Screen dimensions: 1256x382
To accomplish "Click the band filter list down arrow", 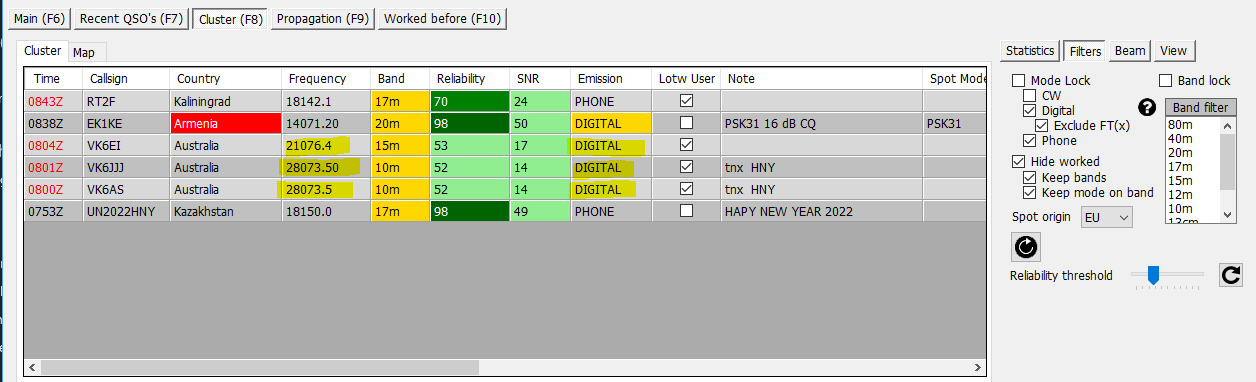I will click(x=1229, y=214).
